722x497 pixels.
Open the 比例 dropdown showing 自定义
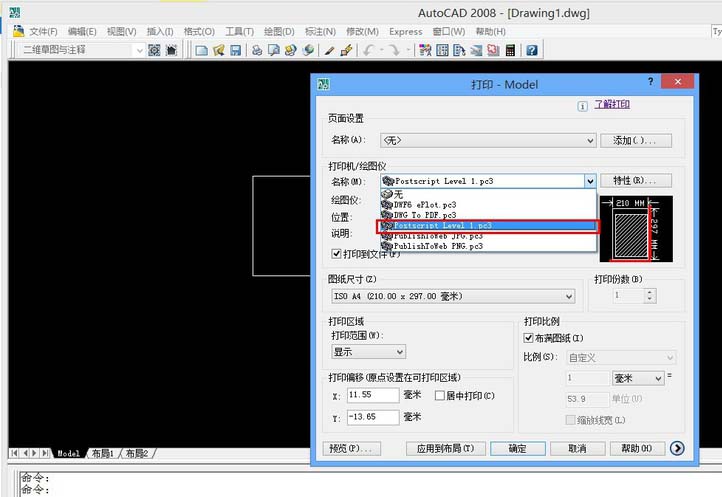point(621,357)
